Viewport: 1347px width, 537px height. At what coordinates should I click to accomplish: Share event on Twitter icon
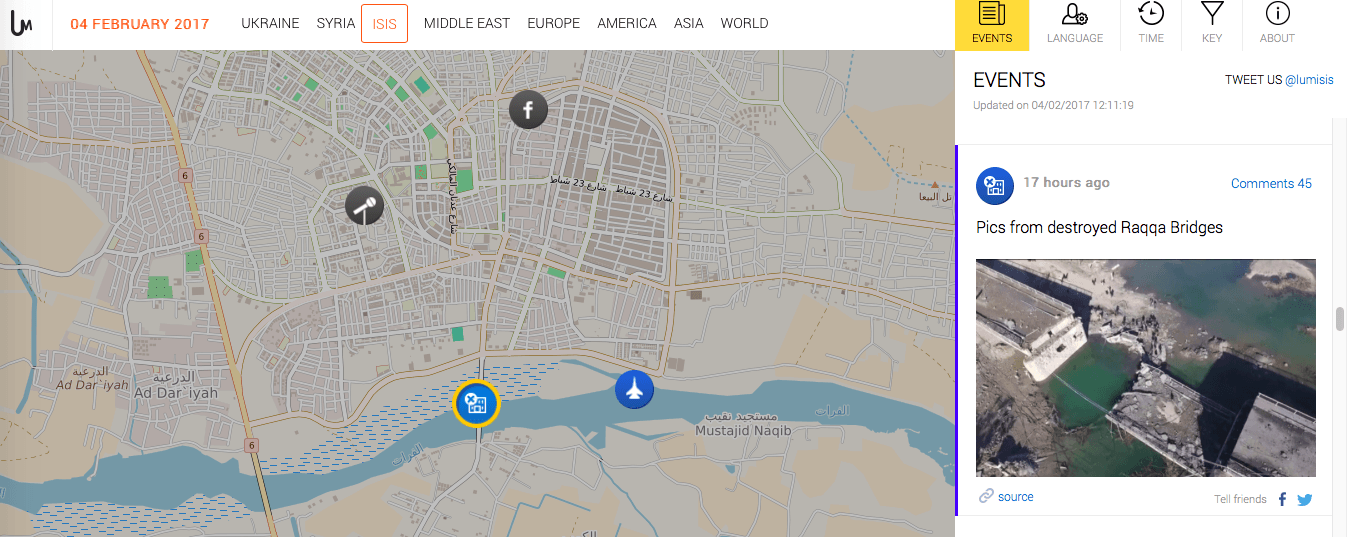[1304, 499]
